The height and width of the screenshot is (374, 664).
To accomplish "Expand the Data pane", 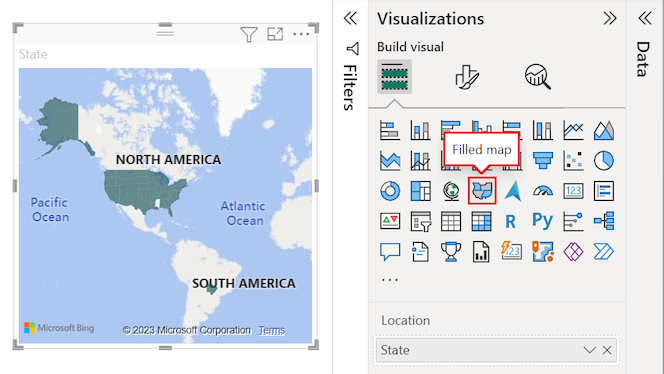I will 645,18.
